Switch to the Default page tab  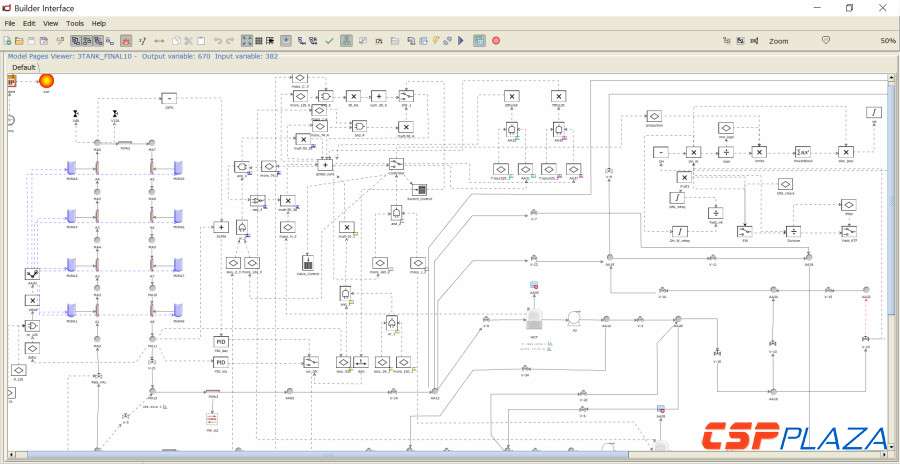(x=24, y=67)
